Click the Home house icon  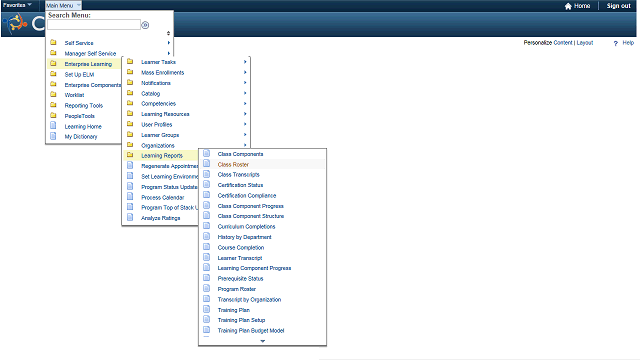568,6
